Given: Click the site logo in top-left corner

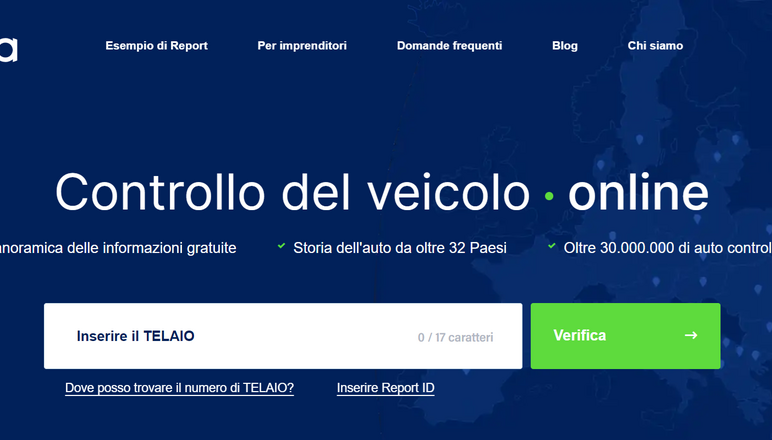Looking at the screenshot, I should coord(8,49).
